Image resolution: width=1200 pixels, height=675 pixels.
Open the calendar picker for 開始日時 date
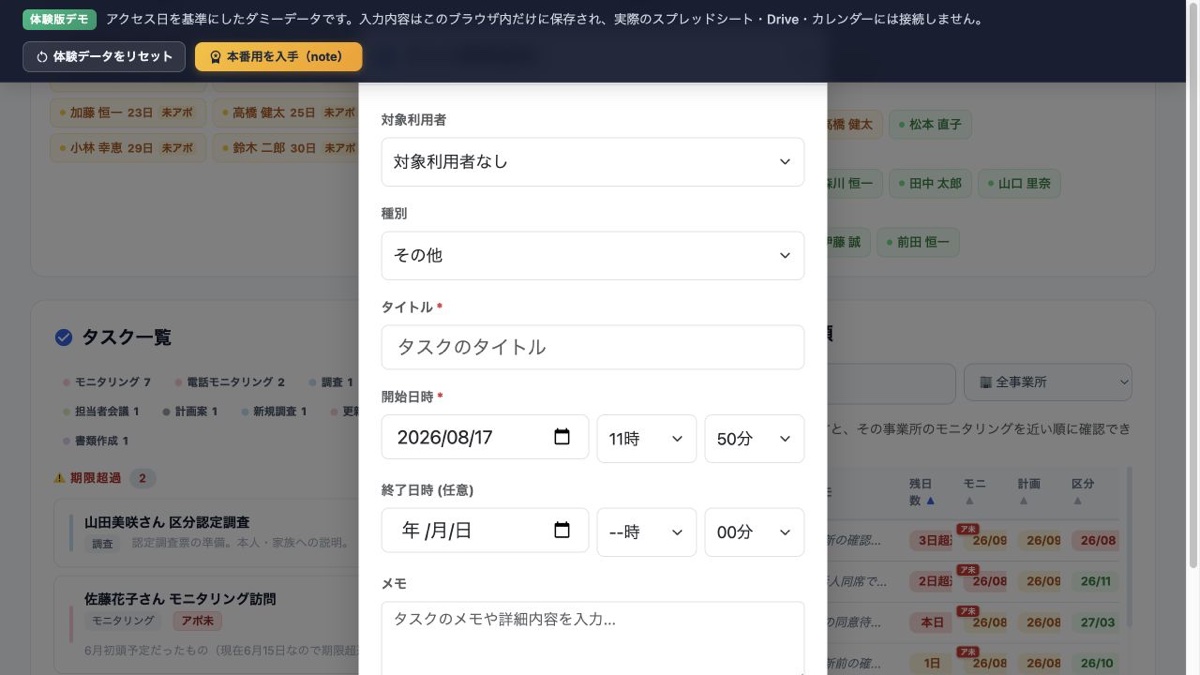point(562,437)
